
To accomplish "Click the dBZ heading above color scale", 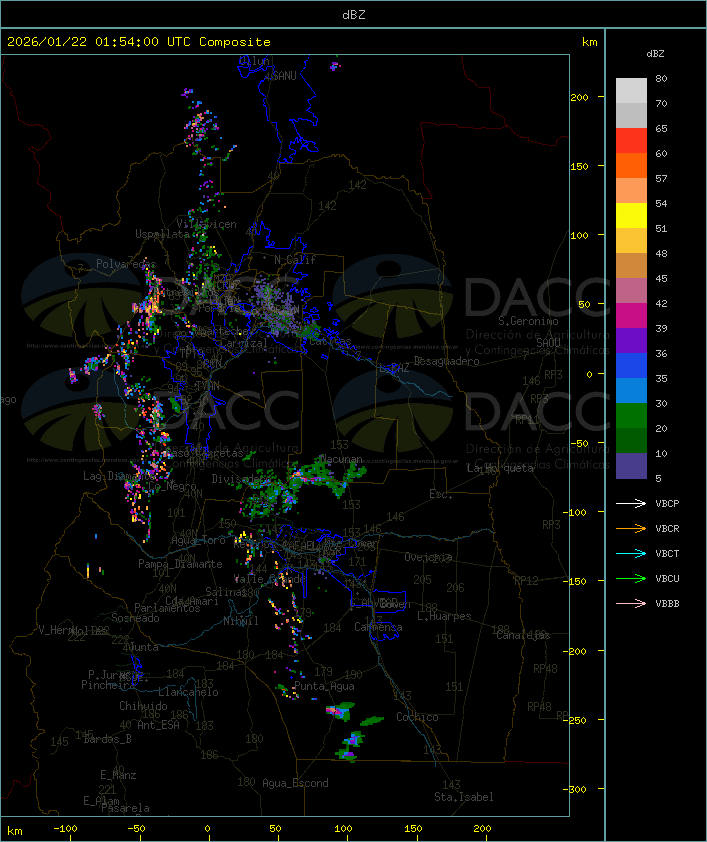I will pos(655,53).
